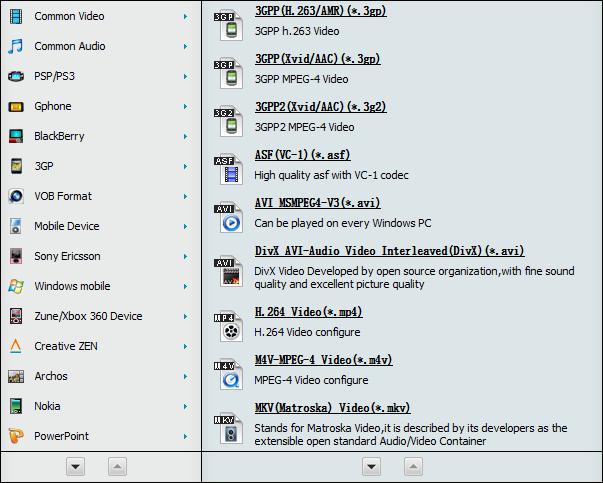Expand the Common Audio submenu arrow
The width and height of the screenshot is (603, 483).
[x=185, y=47]
